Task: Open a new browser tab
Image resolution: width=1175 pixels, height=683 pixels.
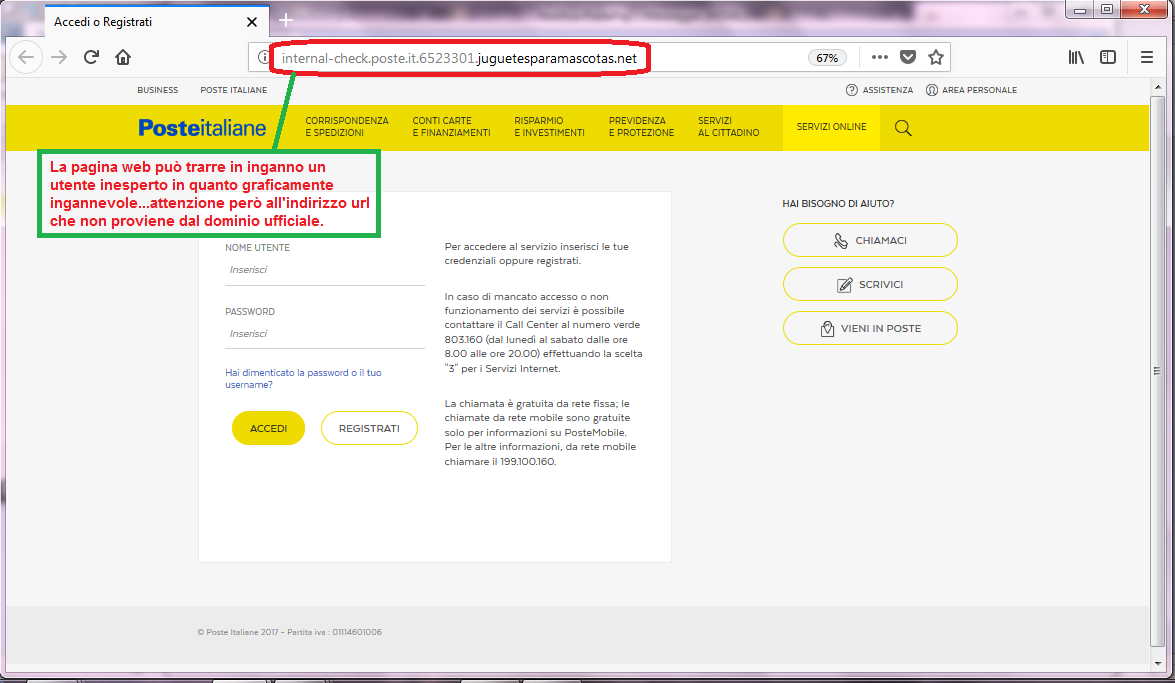Action: point(286,20)
